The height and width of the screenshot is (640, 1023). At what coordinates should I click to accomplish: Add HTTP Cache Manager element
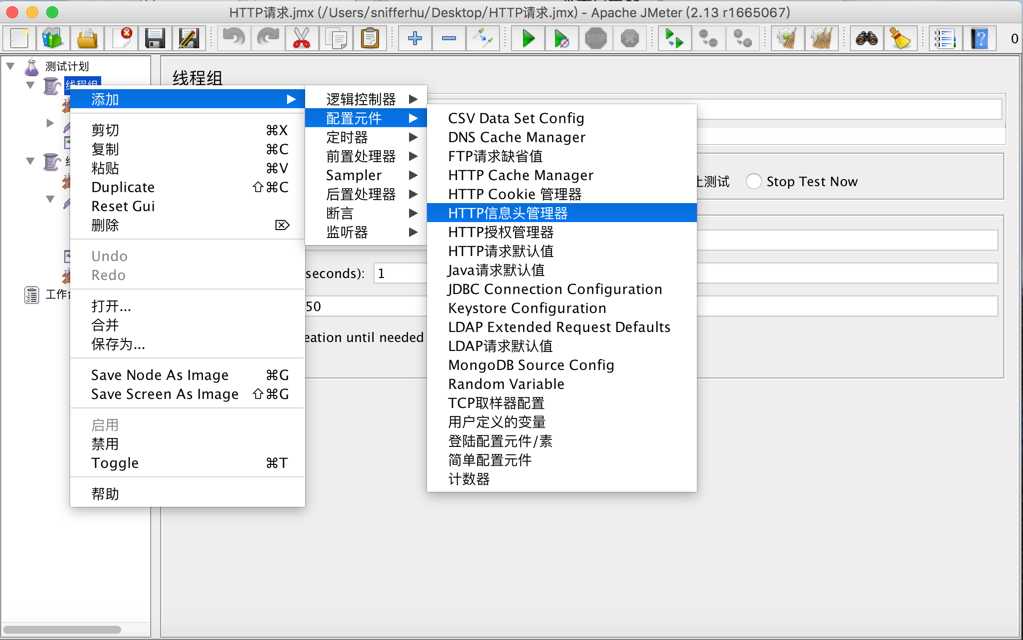pyautogui.click(x=562, y=175)
